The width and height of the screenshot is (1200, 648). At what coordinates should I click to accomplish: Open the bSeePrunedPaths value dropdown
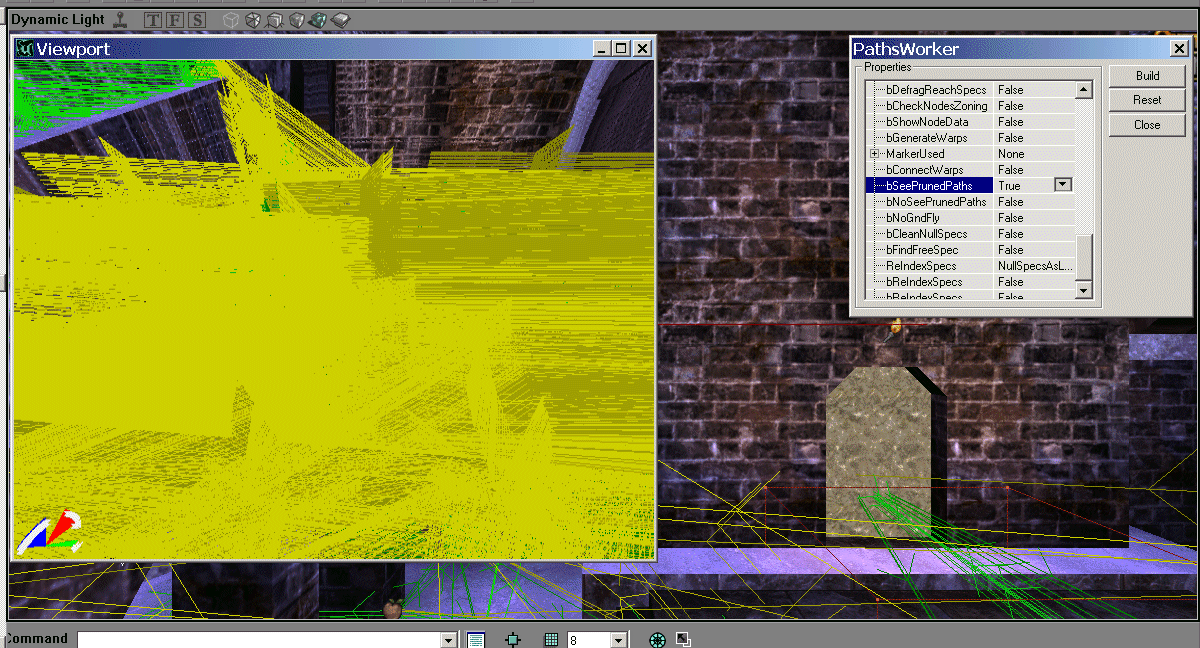point(1063,185)
